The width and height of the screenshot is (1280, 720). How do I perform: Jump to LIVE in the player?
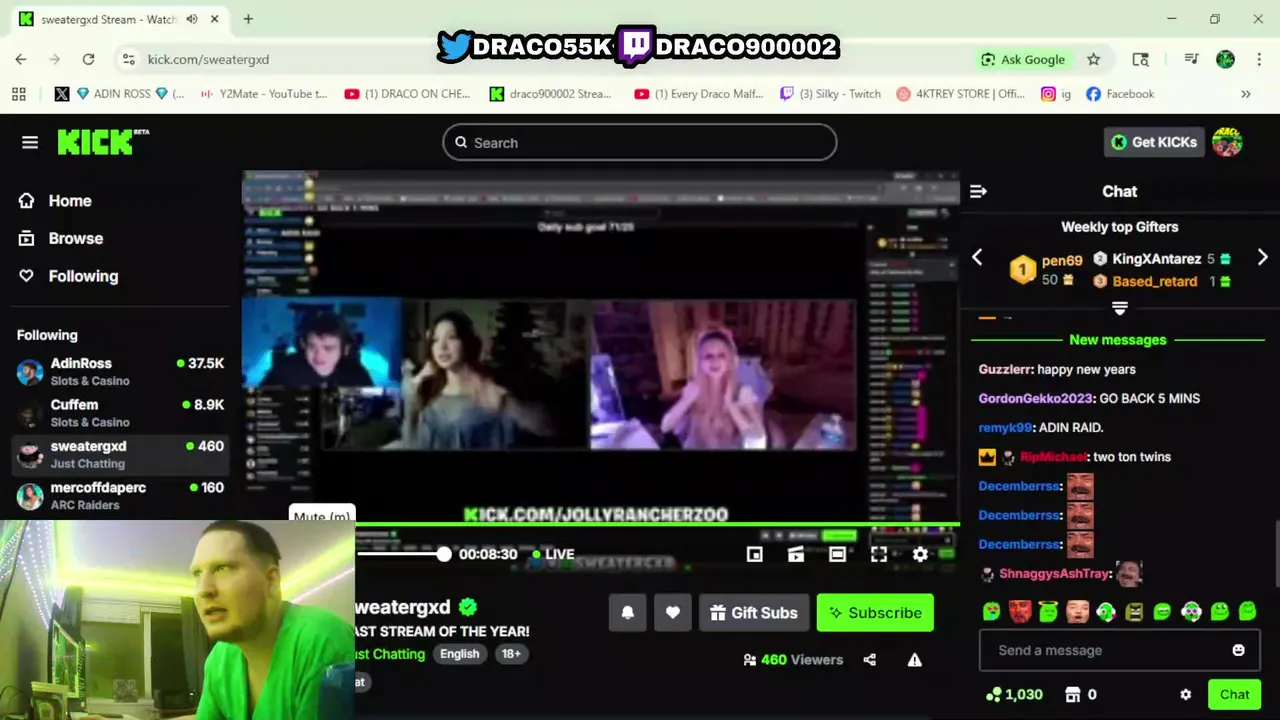pos(553,554)
